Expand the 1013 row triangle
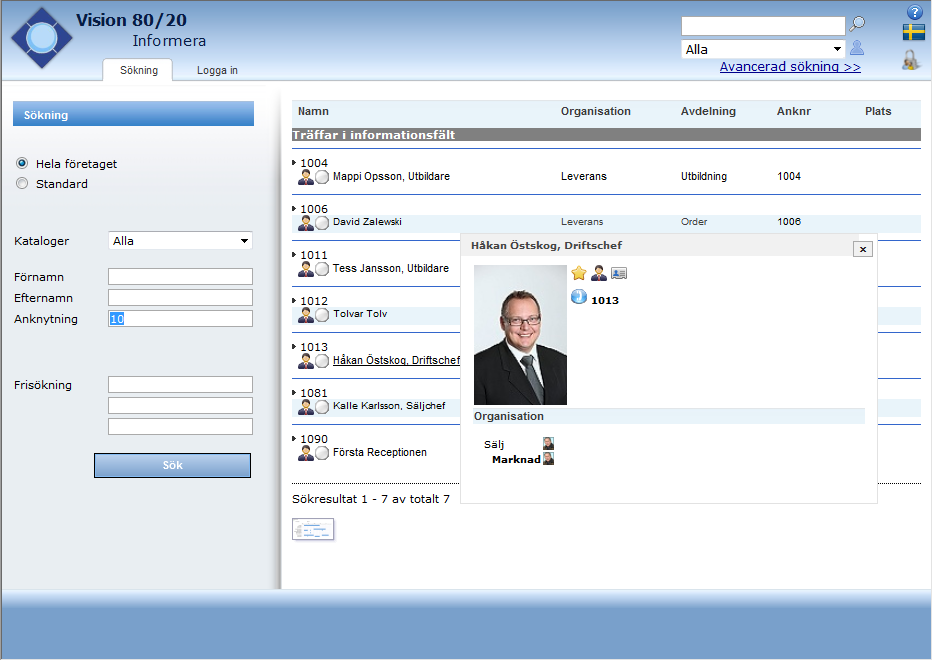 (294, 346)
